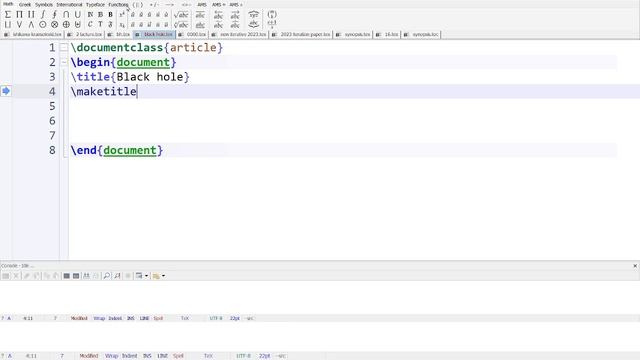The height and width of the screenshot is (360, 640).
Task: Open the Functions tab
Action: tap(118, 4)
